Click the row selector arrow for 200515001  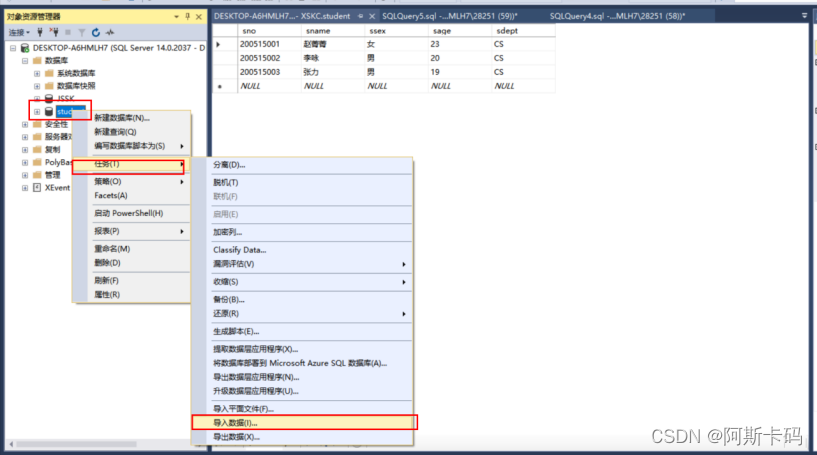pyautogui.click(x=219, y=44)
